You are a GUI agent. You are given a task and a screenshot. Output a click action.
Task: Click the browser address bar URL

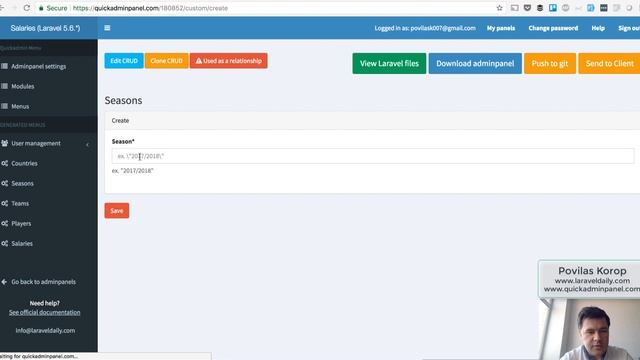(x=150, y=8)
